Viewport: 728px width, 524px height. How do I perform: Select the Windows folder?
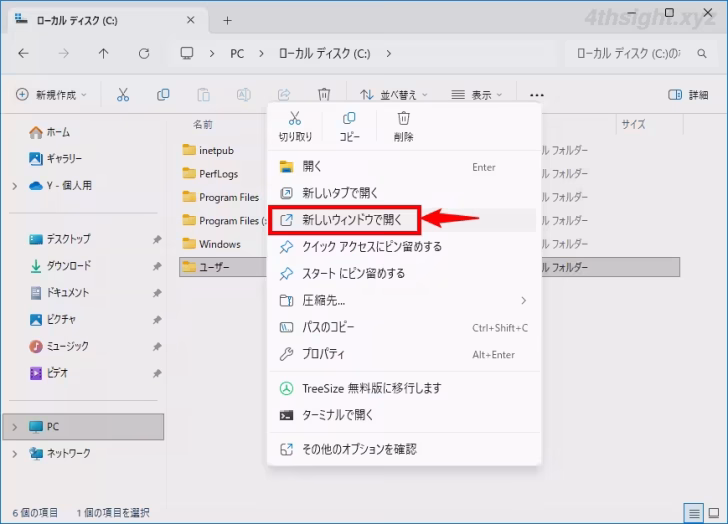pyautogui.click(x=212, y=244)
